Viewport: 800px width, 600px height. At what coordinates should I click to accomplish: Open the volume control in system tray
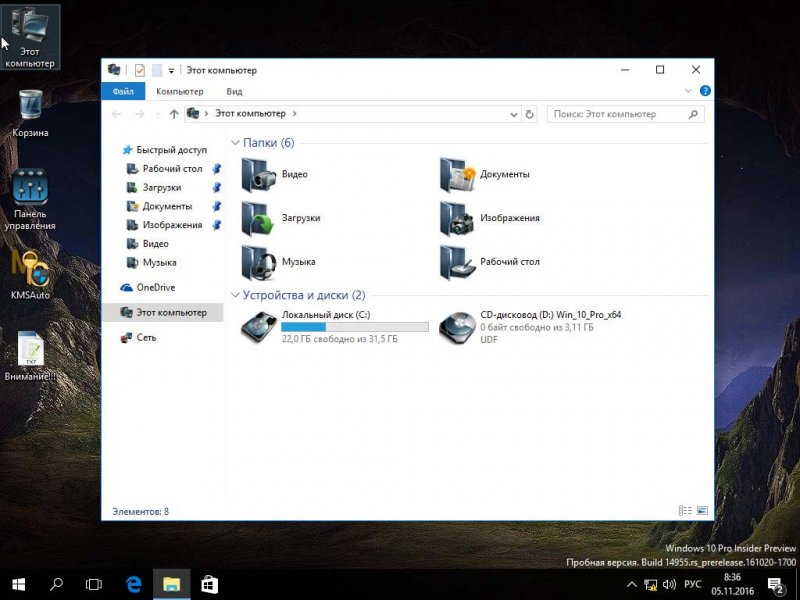(669, 585)
